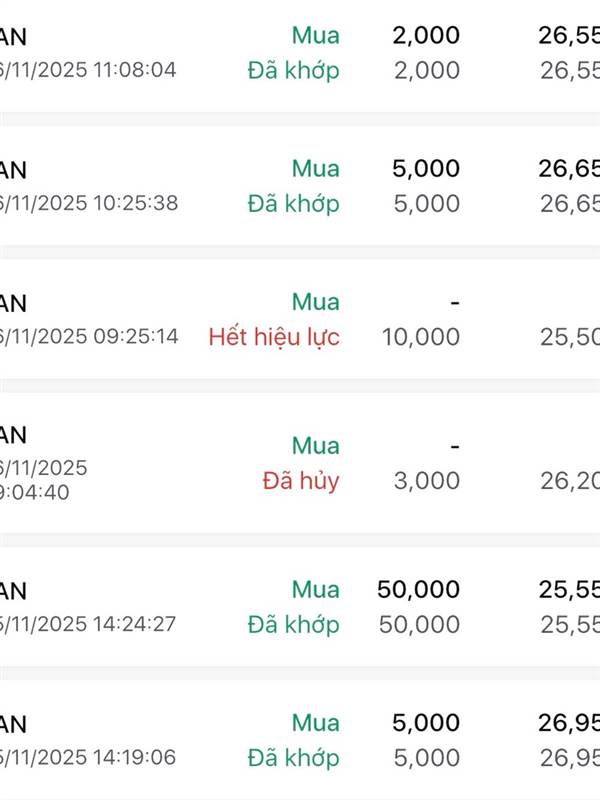Image resolution: width=600 pixels, height=800 pixels.
Task: Click the 10,000 quantity of expired order
Action: (x=421, y=336)
